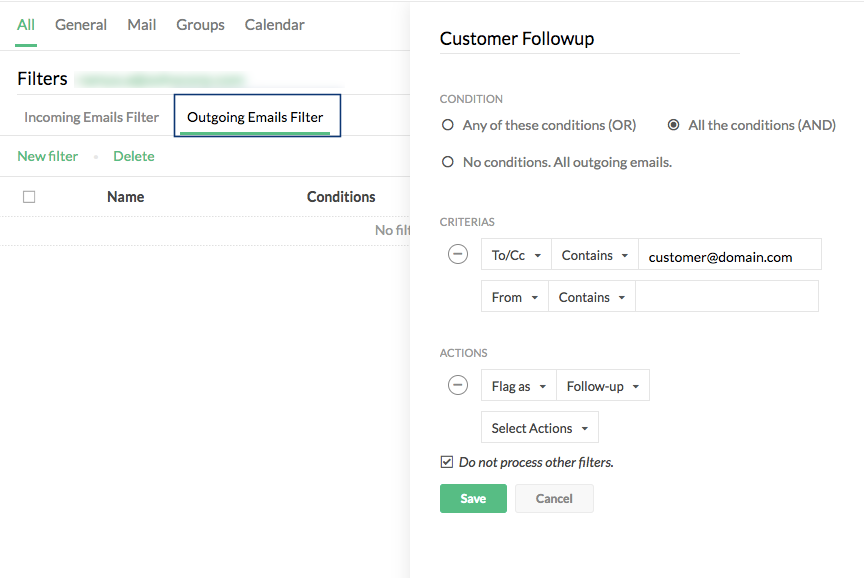This screenshot has height=578, width=864.
Task: Remove the Flag as action row
Action: click(457, 385)
